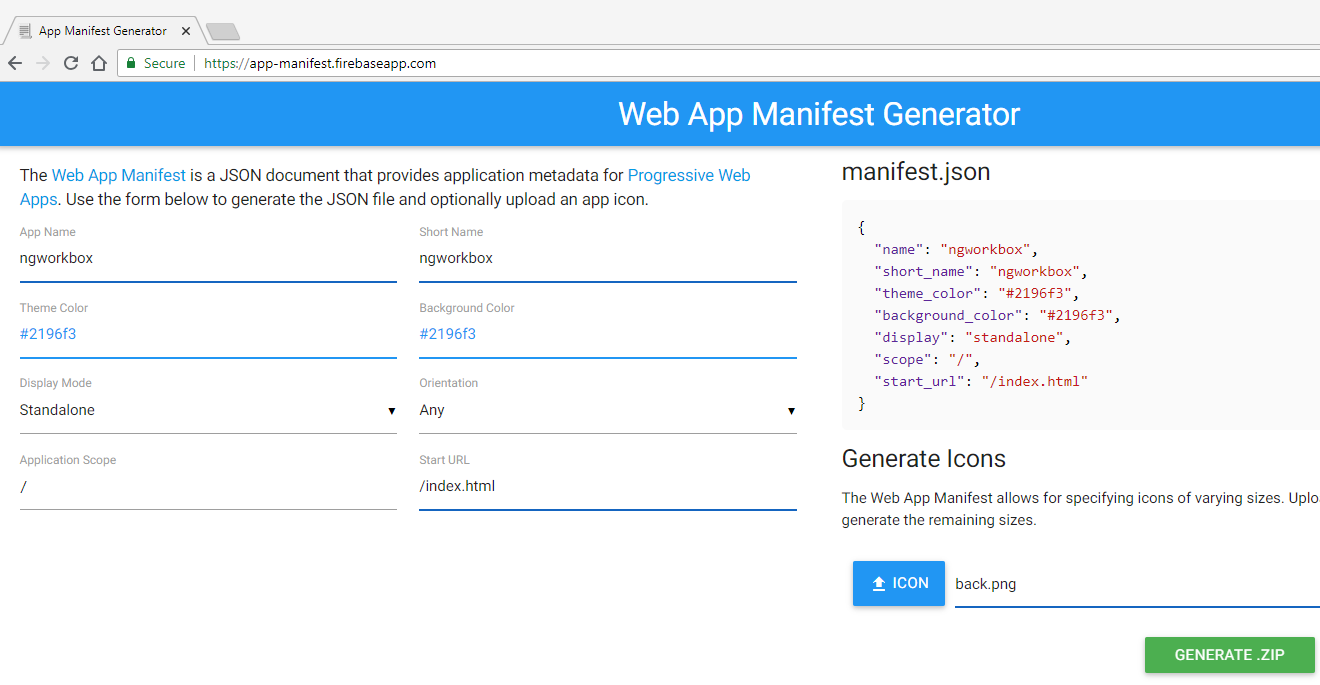
Task: Open a new browser tab
Action: [222, 32]
